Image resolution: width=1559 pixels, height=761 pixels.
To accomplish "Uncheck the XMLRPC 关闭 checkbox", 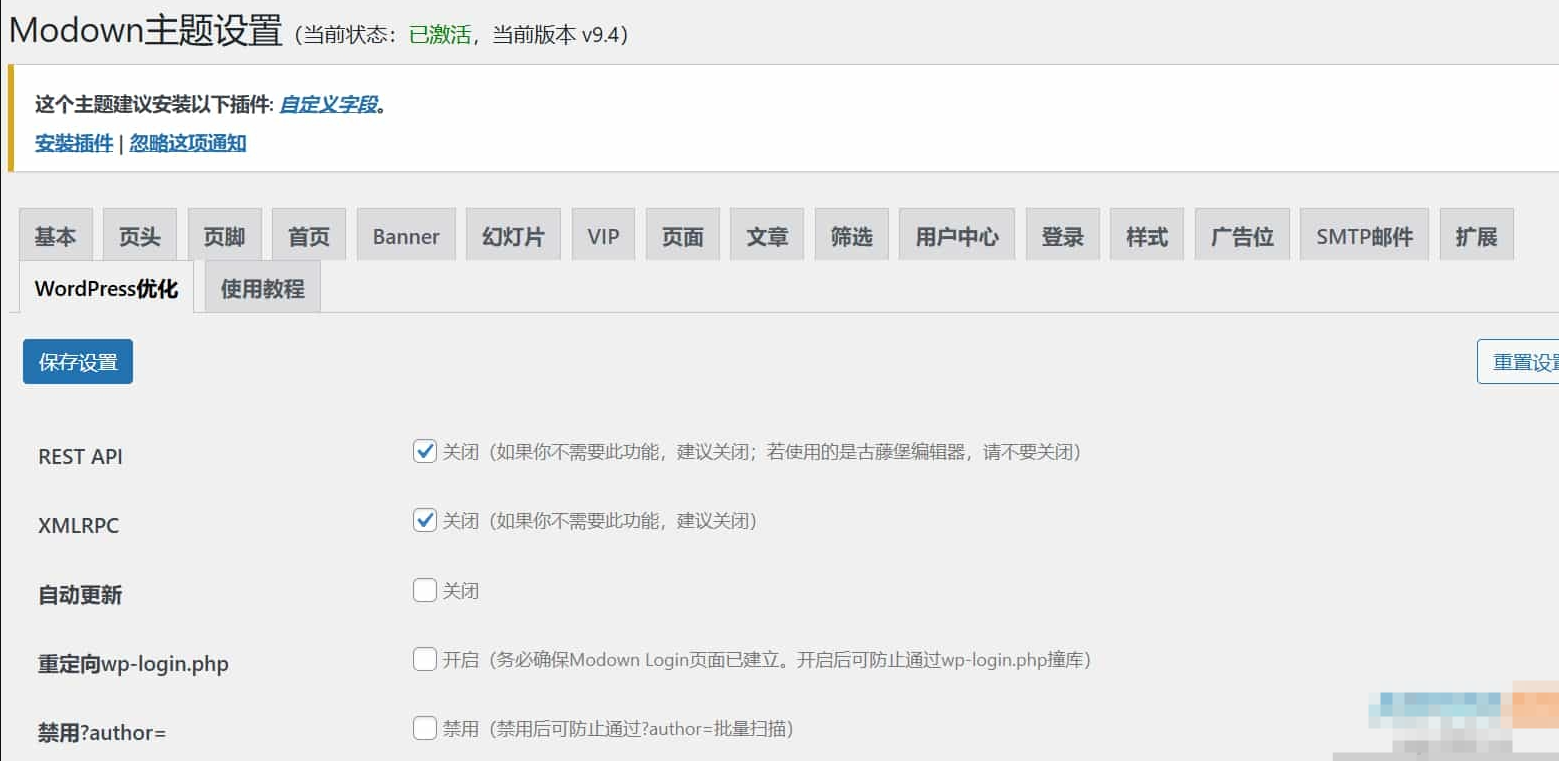I will coord(424,521).
